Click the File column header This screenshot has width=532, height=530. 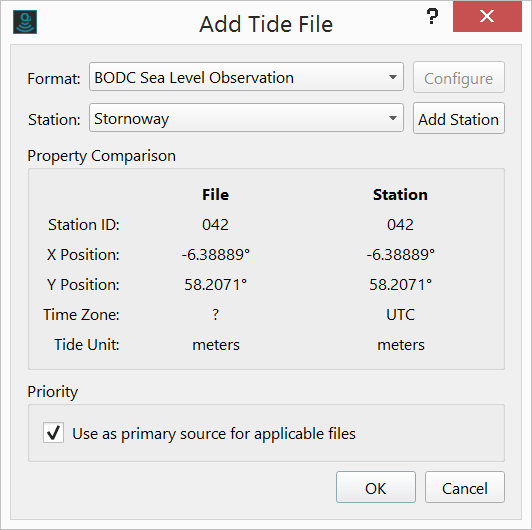(x=215, y=195)
